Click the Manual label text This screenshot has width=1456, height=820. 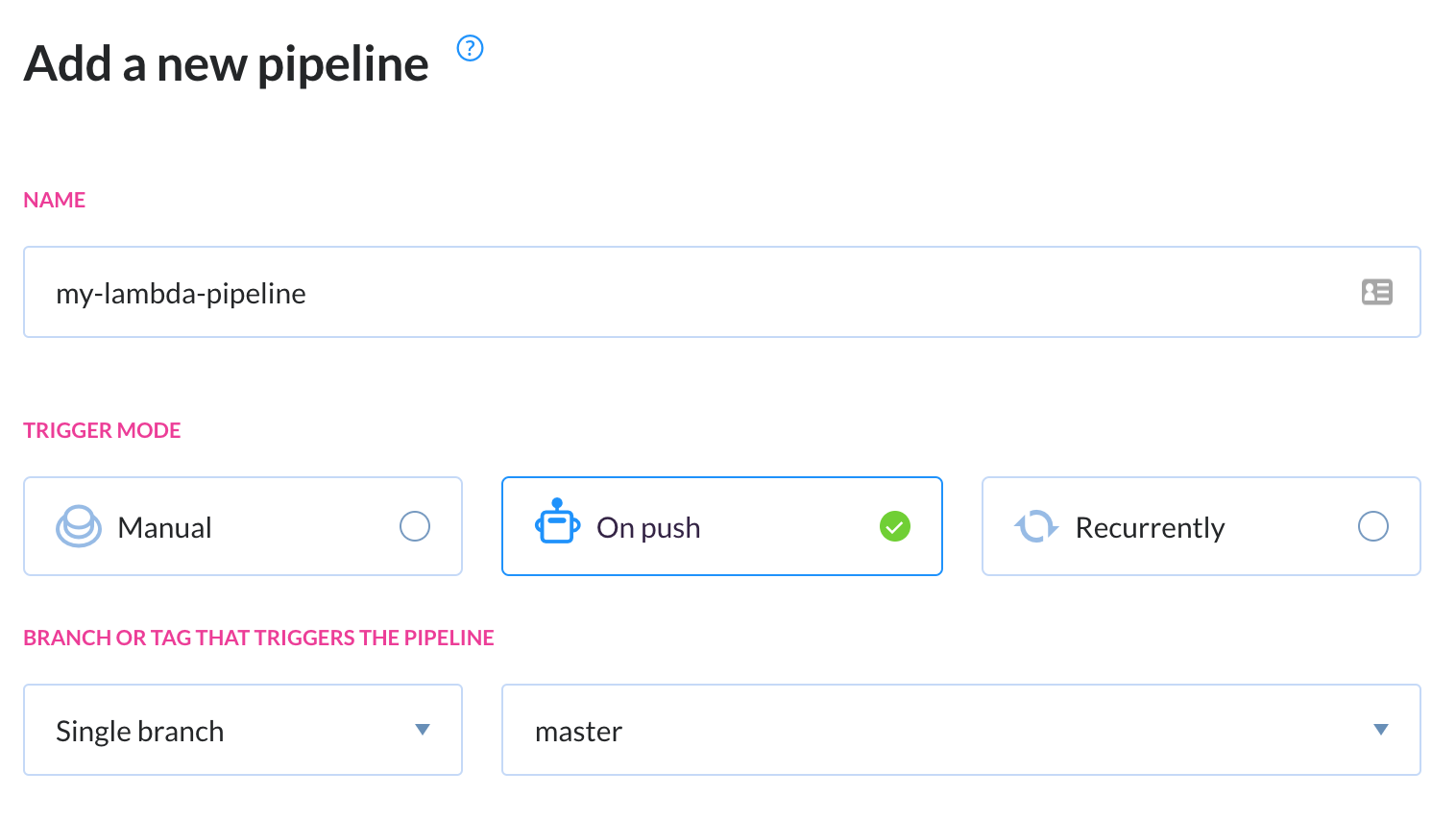[x=164, y=528]
